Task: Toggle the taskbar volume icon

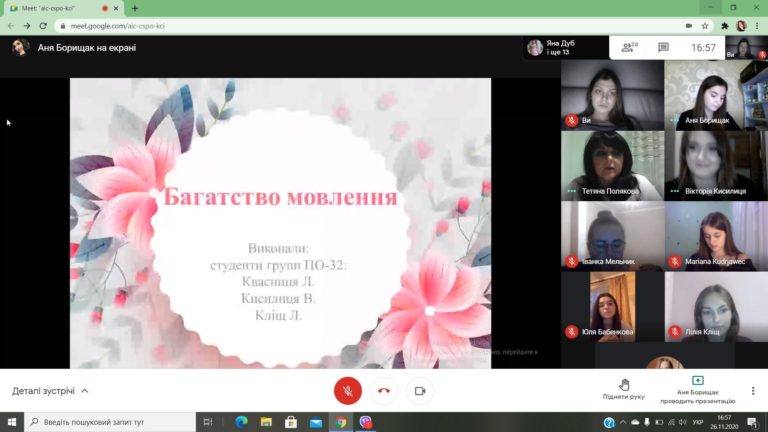Action: point(683,422)
